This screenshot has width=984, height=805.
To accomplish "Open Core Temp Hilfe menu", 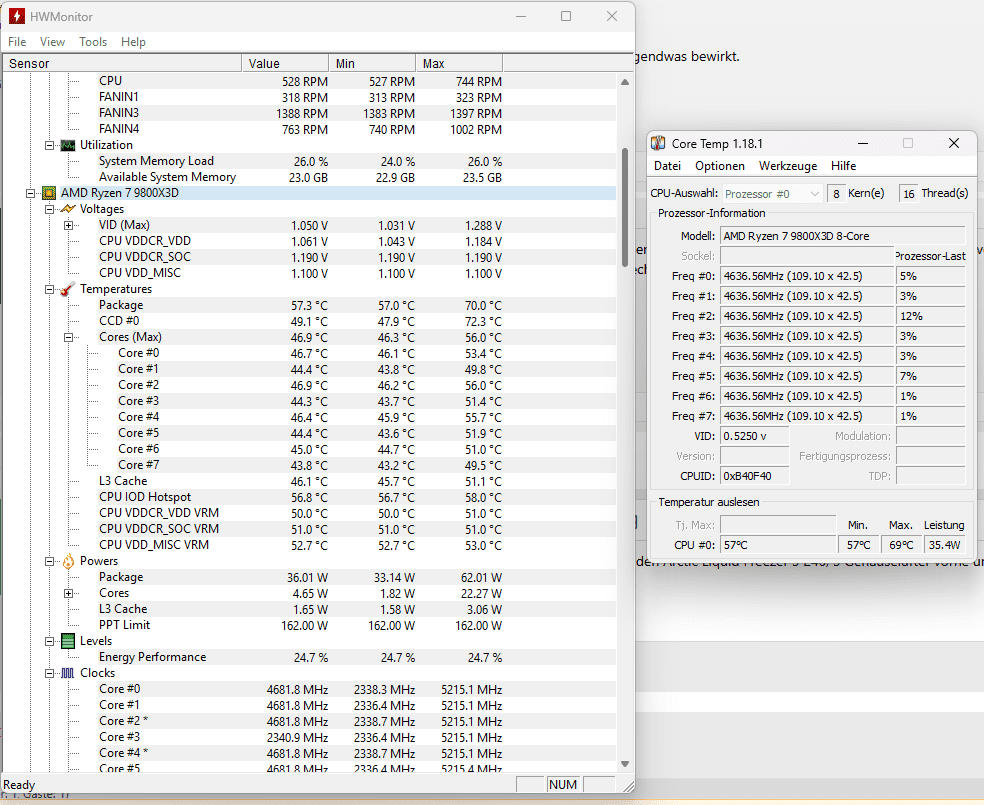I will pos(843,166).
